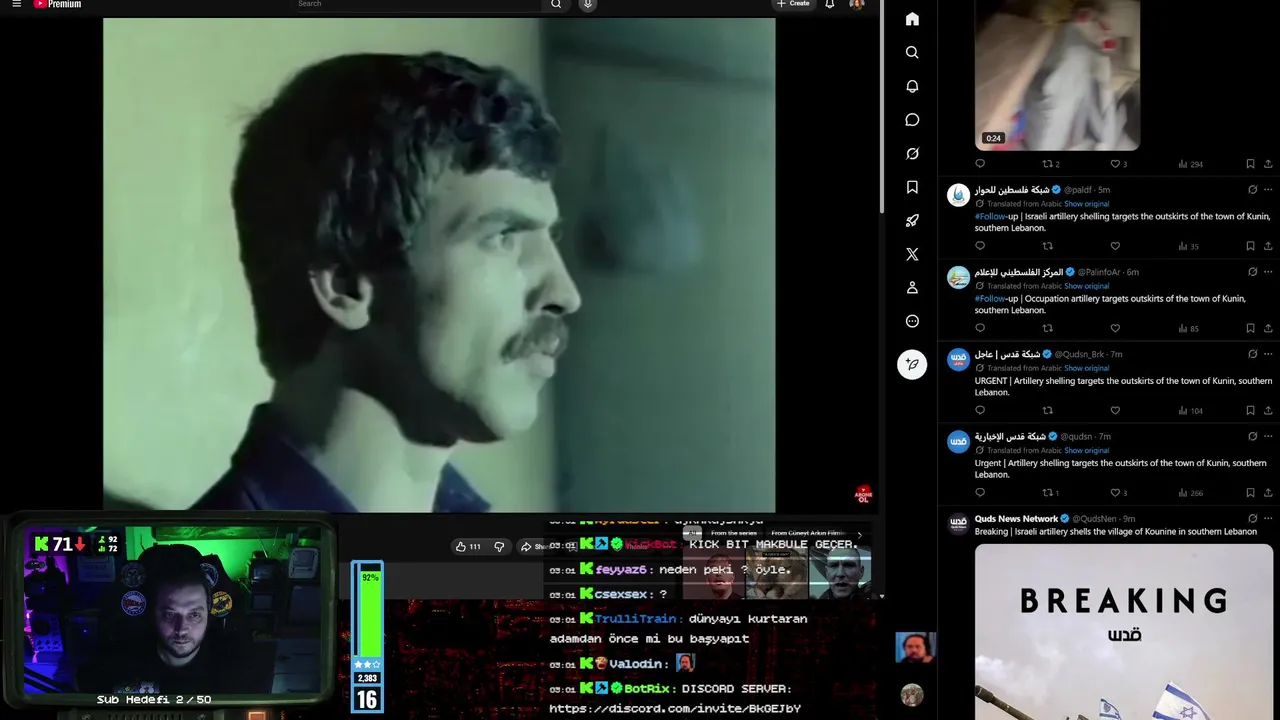Like the YouTube video with 111 likes

pos(468,547)
